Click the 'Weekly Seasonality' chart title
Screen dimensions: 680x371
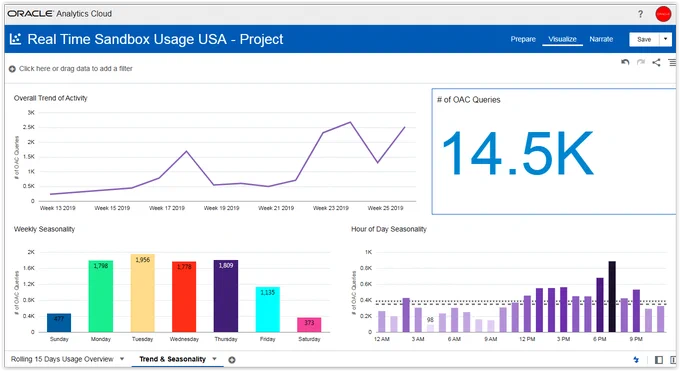pyautogui.click(x=44, y=229)
